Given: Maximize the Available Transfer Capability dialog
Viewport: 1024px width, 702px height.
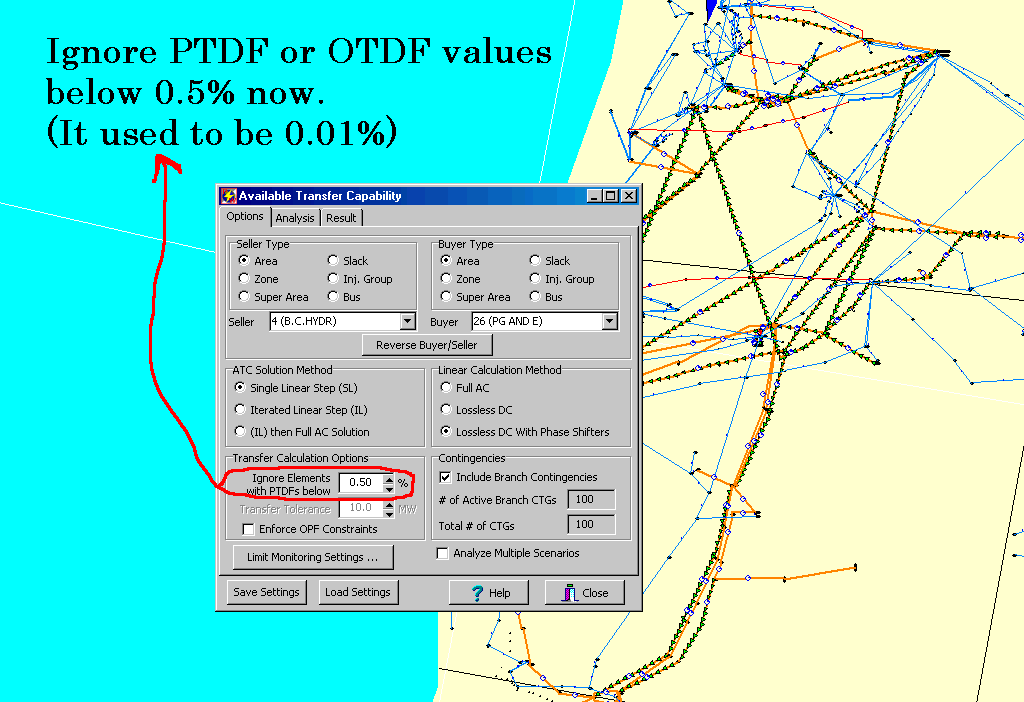Looking at the screenshot, I should 611,196.
